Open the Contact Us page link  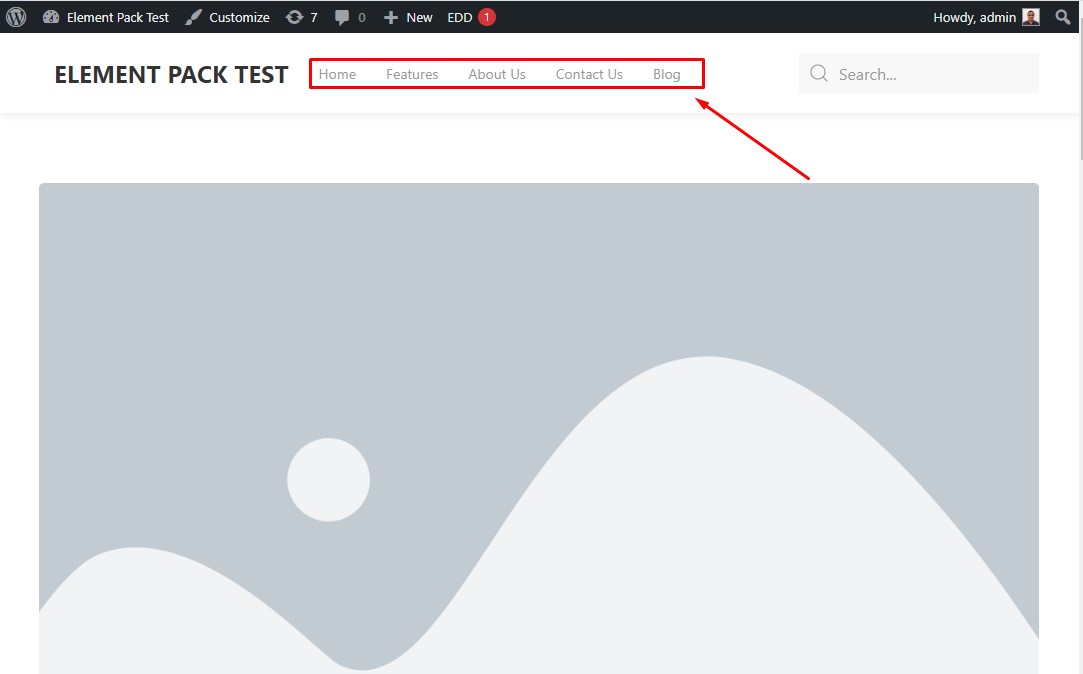[589, 73]
